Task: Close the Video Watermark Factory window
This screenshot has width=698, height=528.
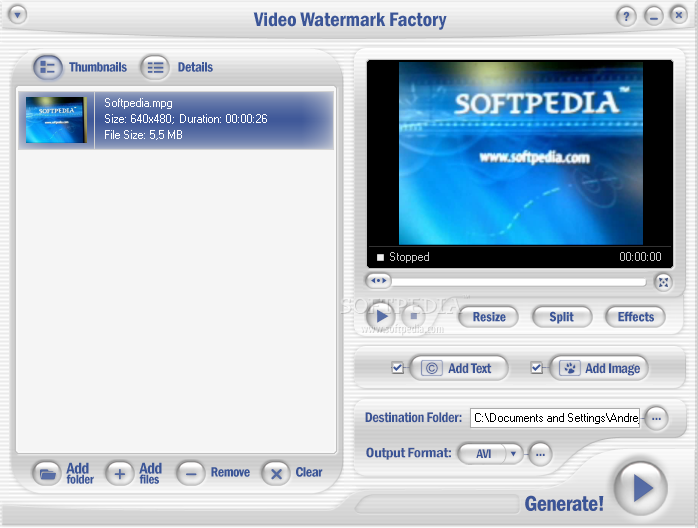Action: (678, 16)
